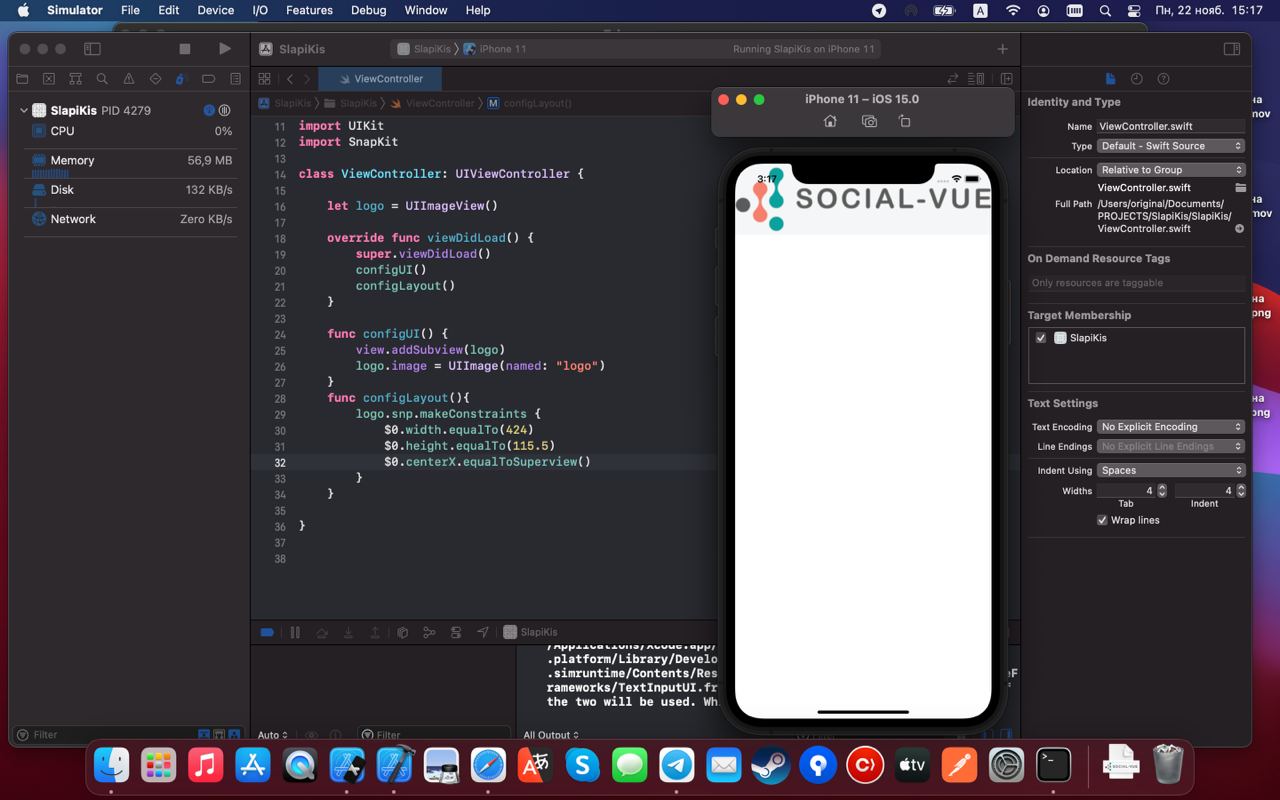Open the adjust editor options icon

tap(976, 78)
